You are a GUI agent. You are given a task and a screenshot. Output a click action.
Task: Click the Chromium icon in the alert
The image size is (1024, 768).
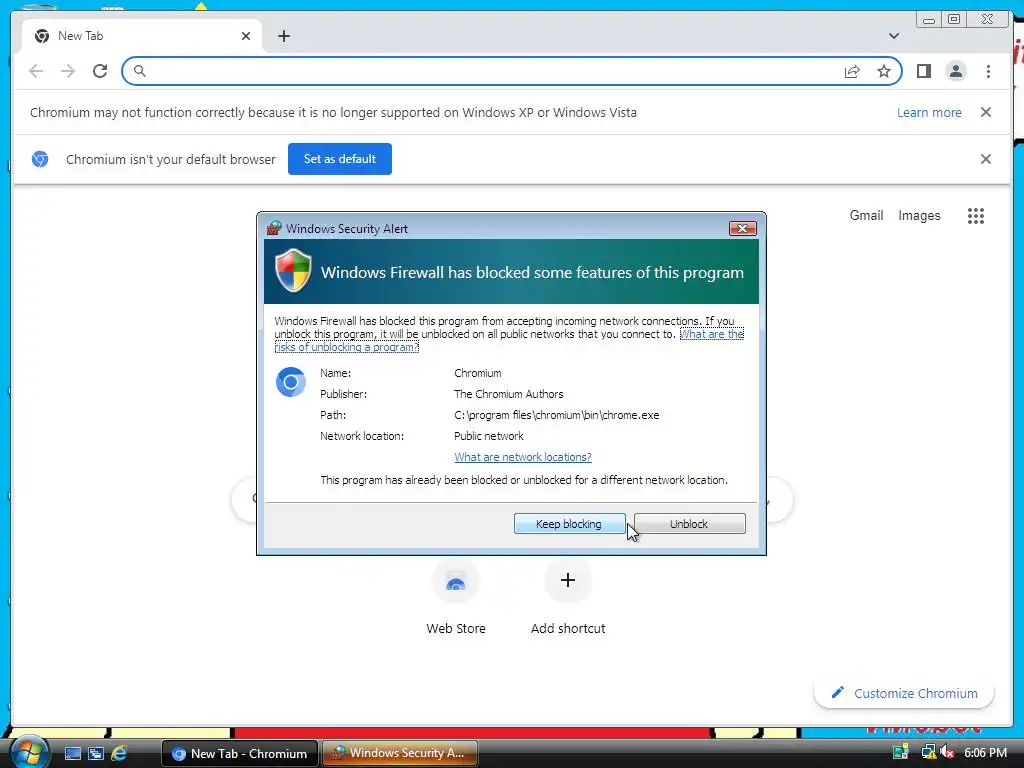(291, 382)
